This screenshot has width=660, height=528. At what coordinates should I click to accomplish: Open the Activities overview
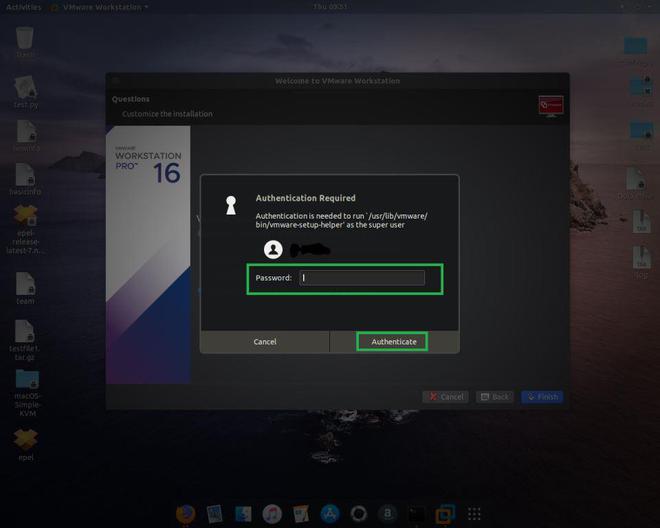pos(24,7)
